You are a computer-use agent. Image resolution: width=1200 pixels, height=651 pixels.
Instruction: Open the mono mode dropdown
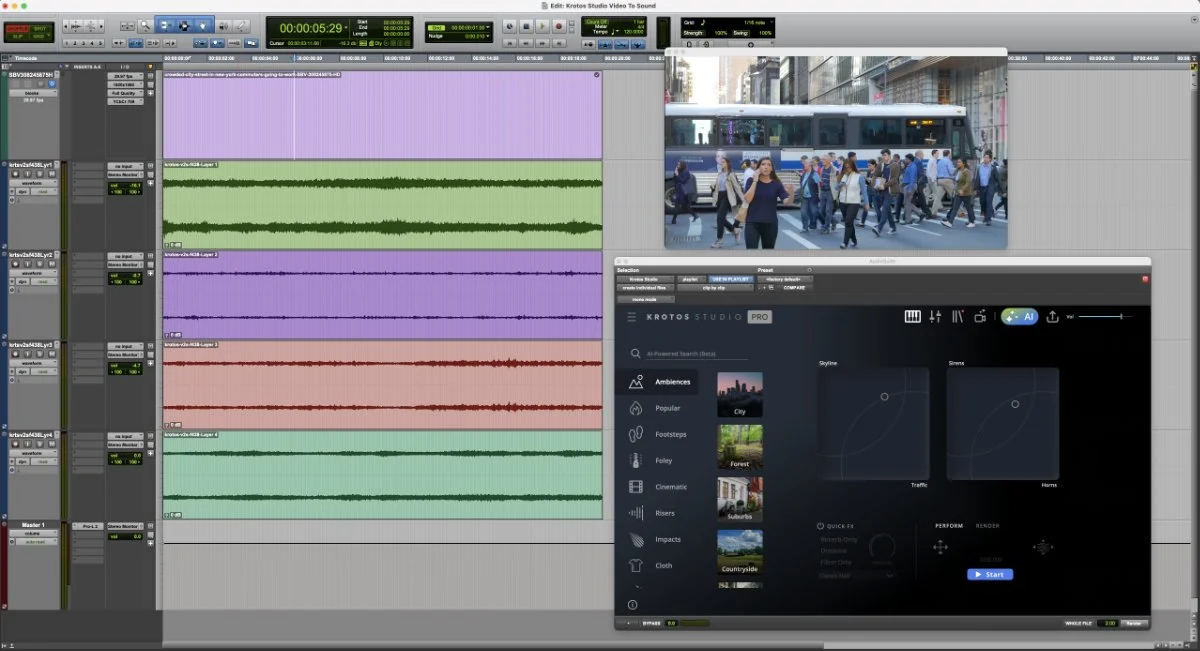[x=646, y=299]
